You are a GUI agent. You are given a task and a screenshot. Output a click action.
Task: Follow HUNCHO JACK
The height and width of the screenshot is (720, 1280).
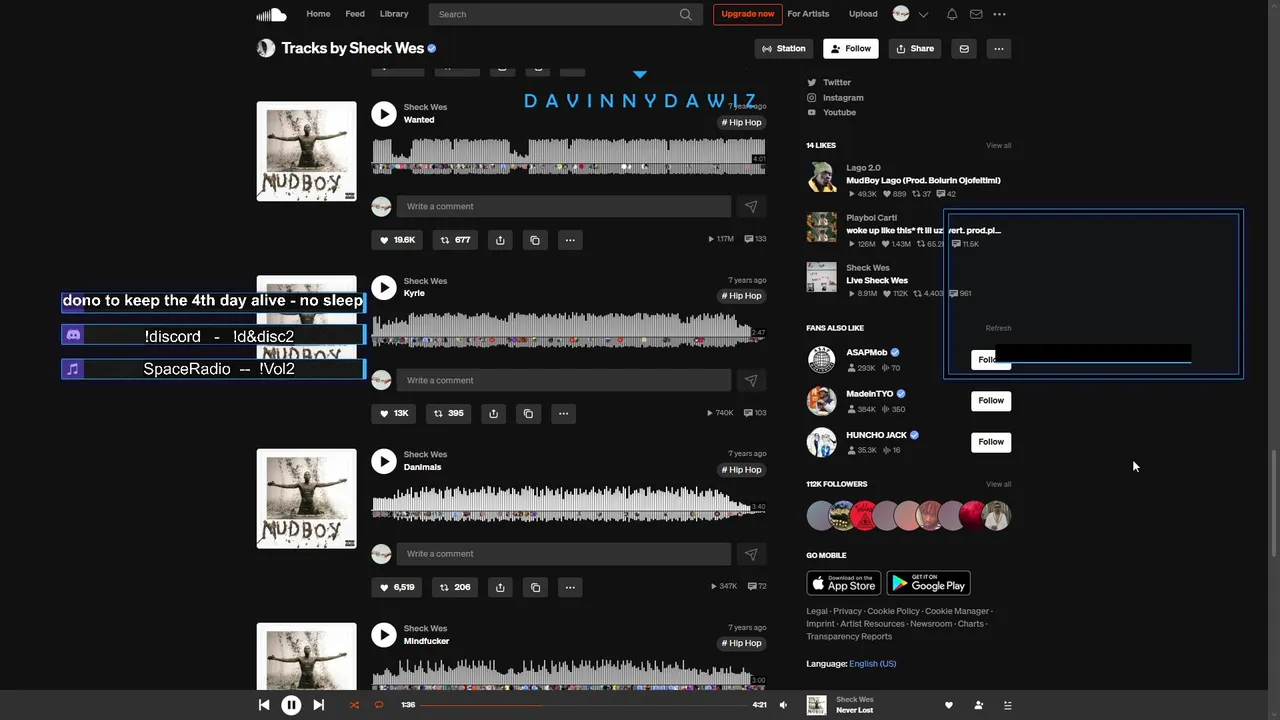tap(991, 441)
